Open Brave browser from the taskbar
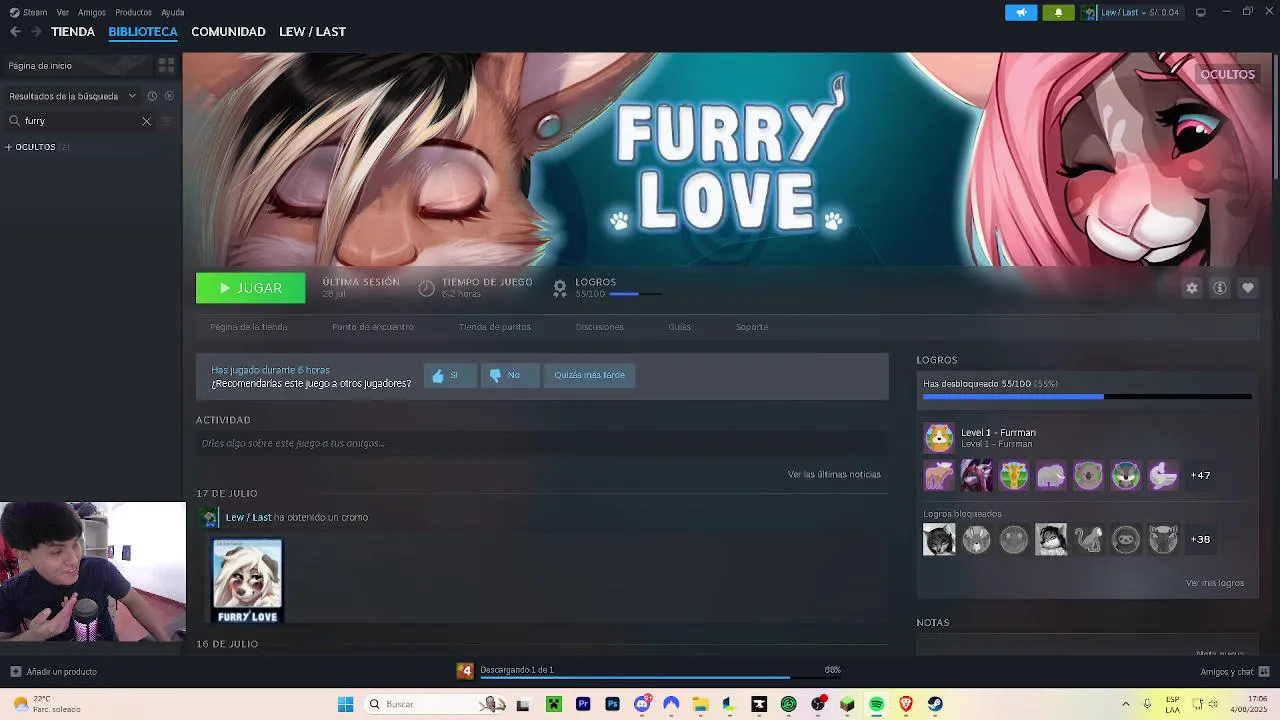1280x720 pixels. (x=906, y=704)
